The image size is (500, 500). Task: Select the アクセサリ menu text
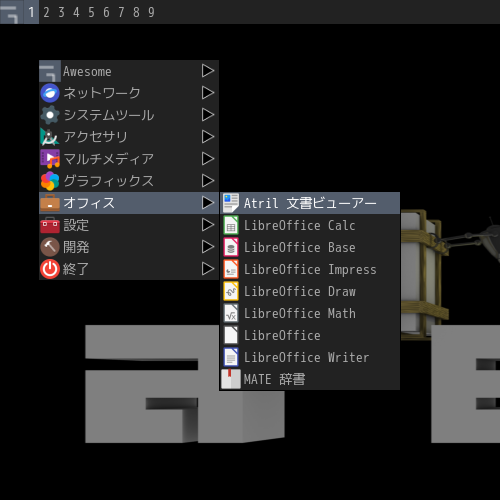point(95,137)
